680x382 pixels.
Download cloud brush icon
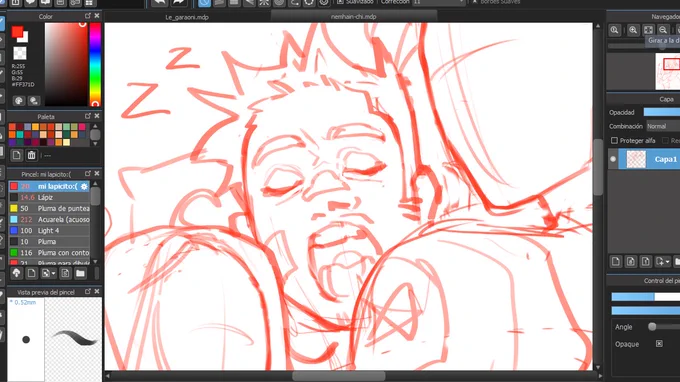tap(16, 273)
